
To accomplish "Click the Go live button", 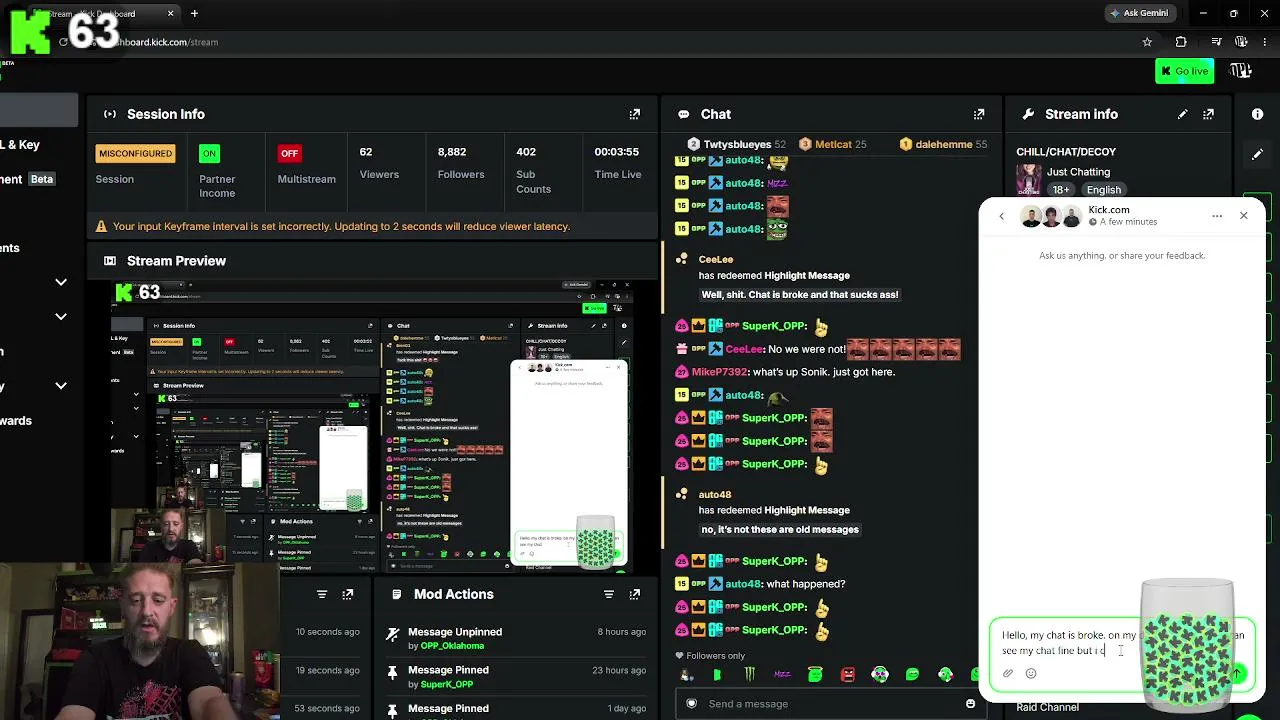I will [x=1184, y=71].
